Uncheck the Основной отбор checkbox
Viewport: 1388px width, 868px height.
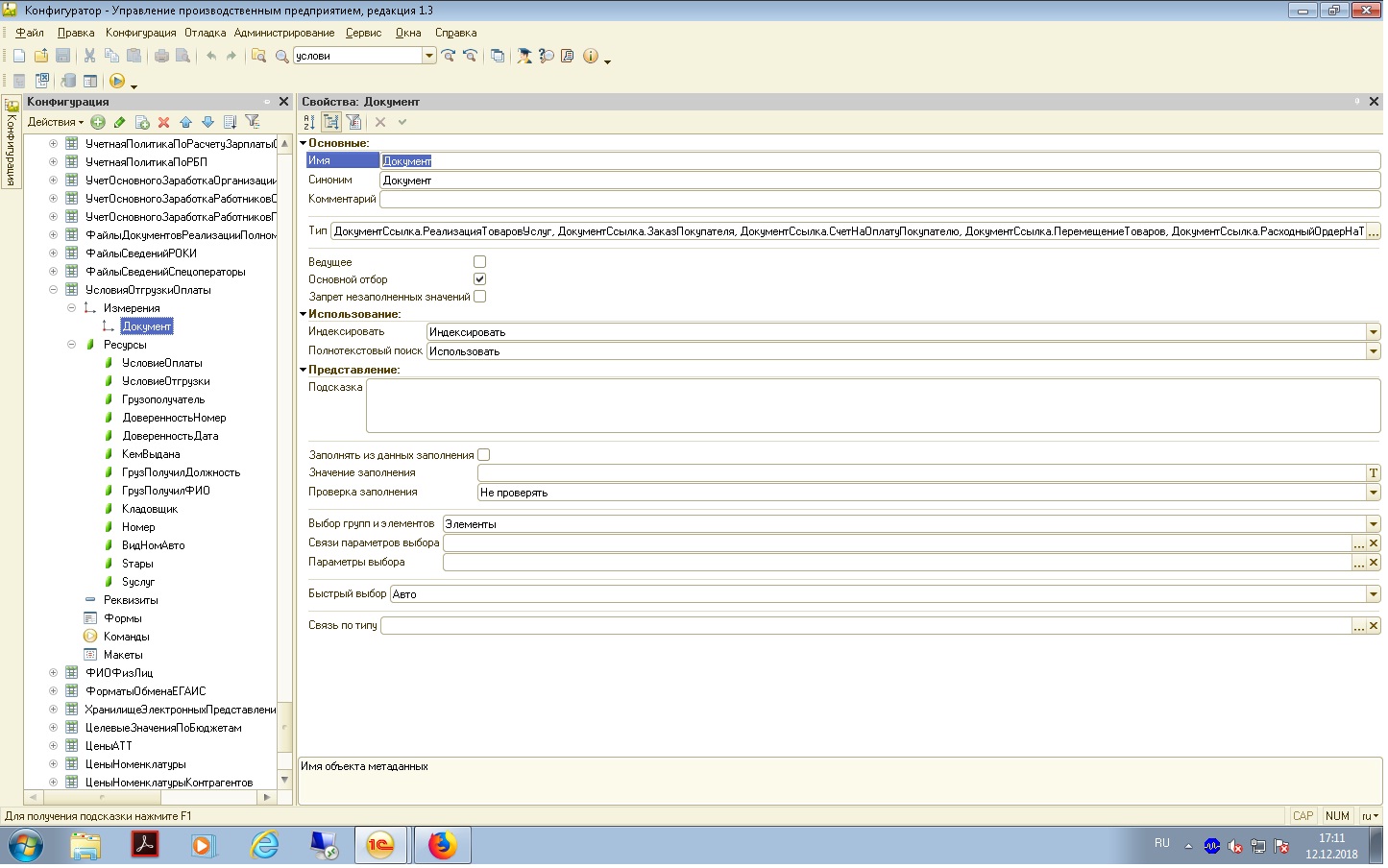tap(479, 279)
